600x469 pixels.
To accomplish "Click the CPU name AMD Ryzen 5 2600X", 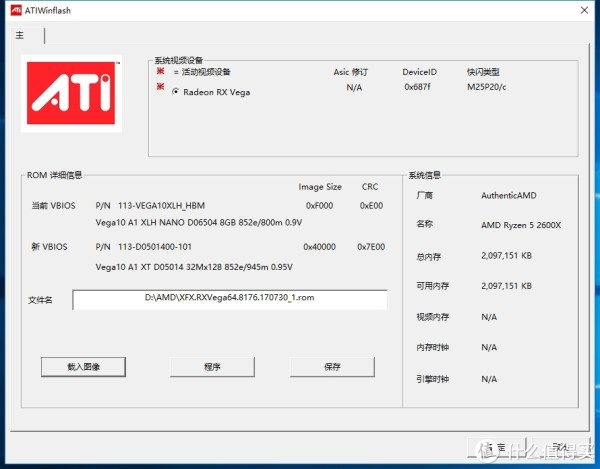I will pyautogui.click(x=521, y=225).
